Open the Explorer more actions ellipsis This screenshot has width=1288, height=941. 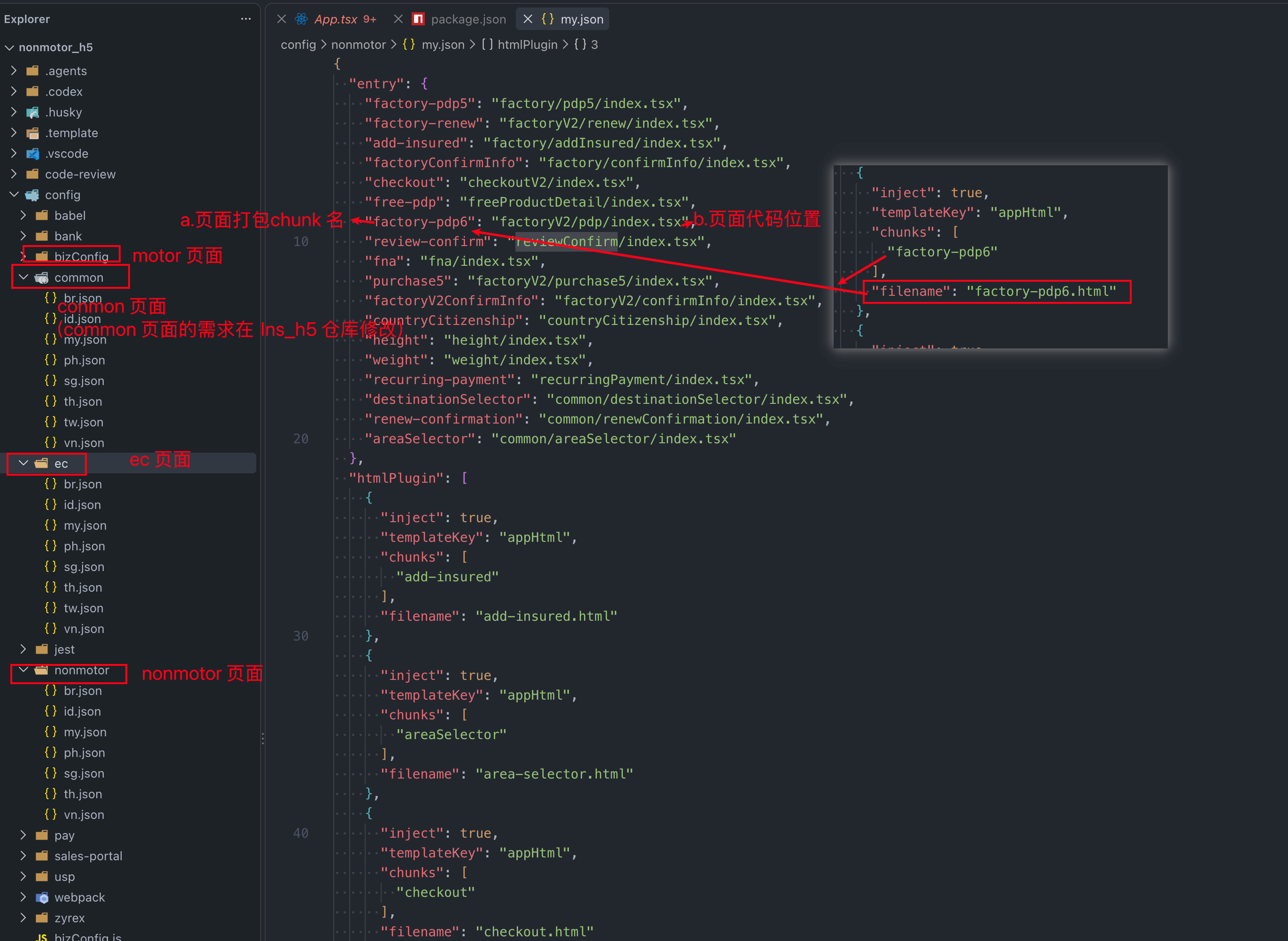[x=245, y=19]
